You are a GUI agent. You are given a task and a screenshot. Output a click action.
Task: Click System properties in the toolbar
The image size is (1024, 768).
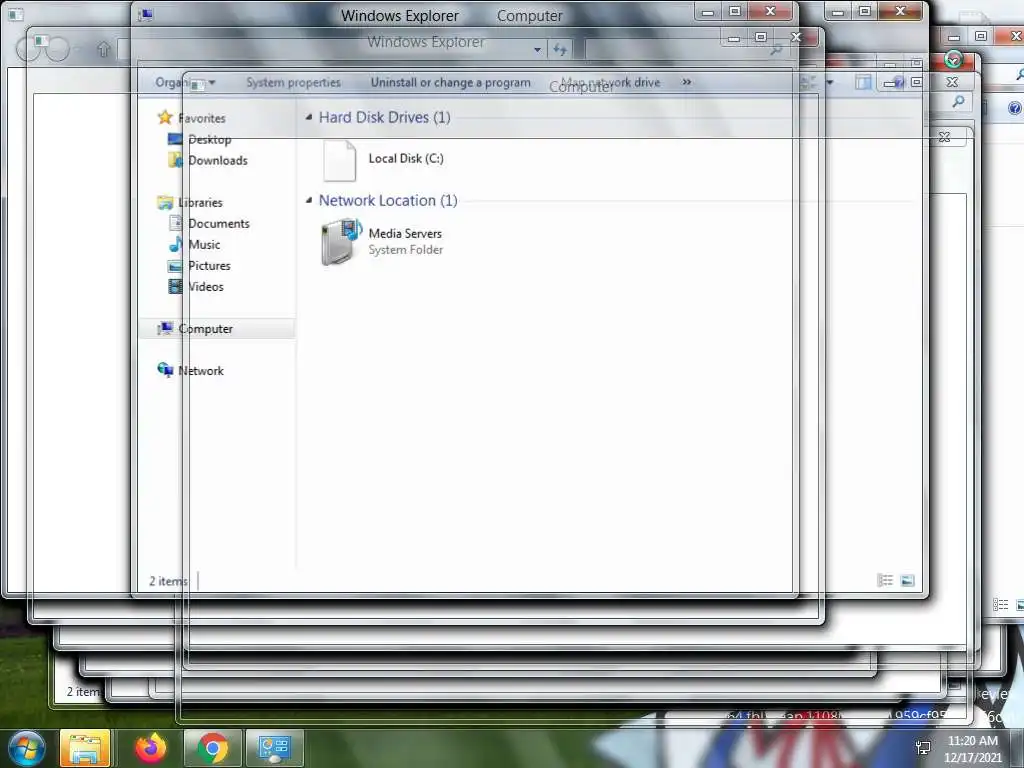[293, 82]
